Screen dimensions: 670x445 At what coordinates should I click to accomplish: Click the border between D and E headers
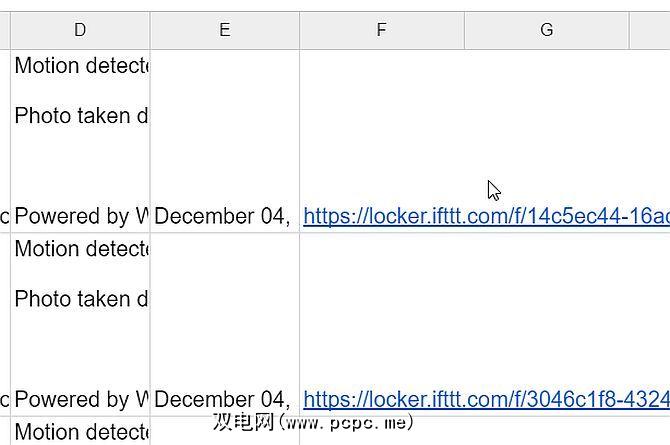point(150,30)
